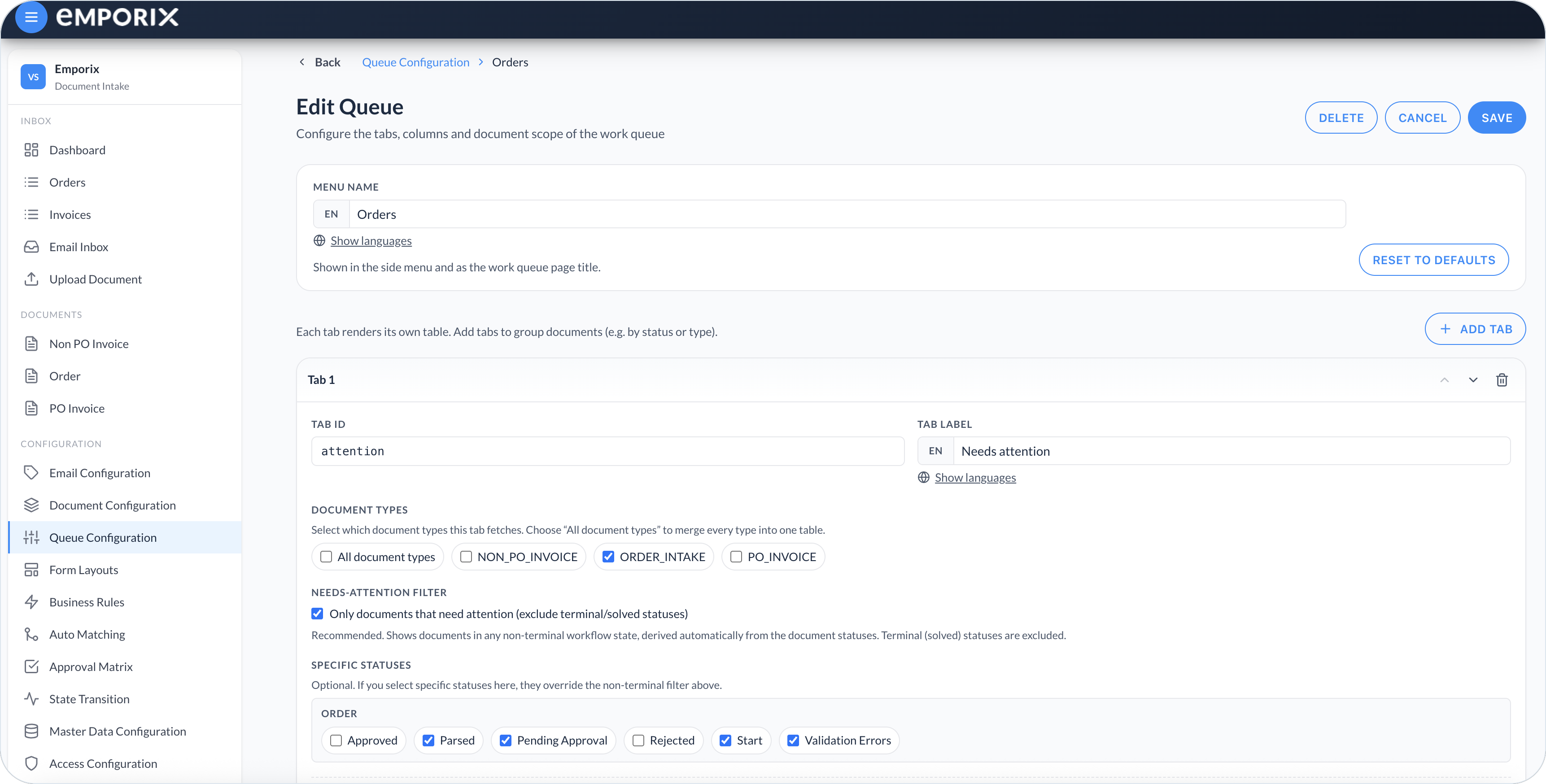Click the Master Data Configuration database icon

[x=31, y=731]
